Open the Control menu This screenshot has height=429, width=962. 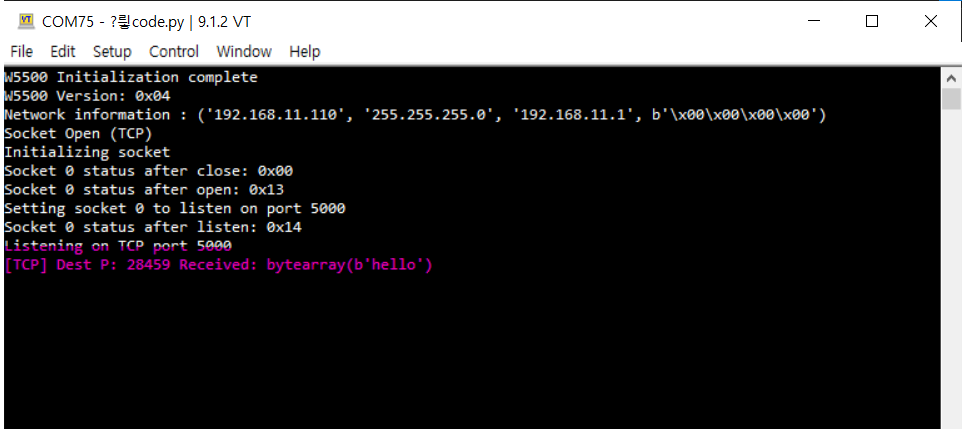tap(174, 52)
